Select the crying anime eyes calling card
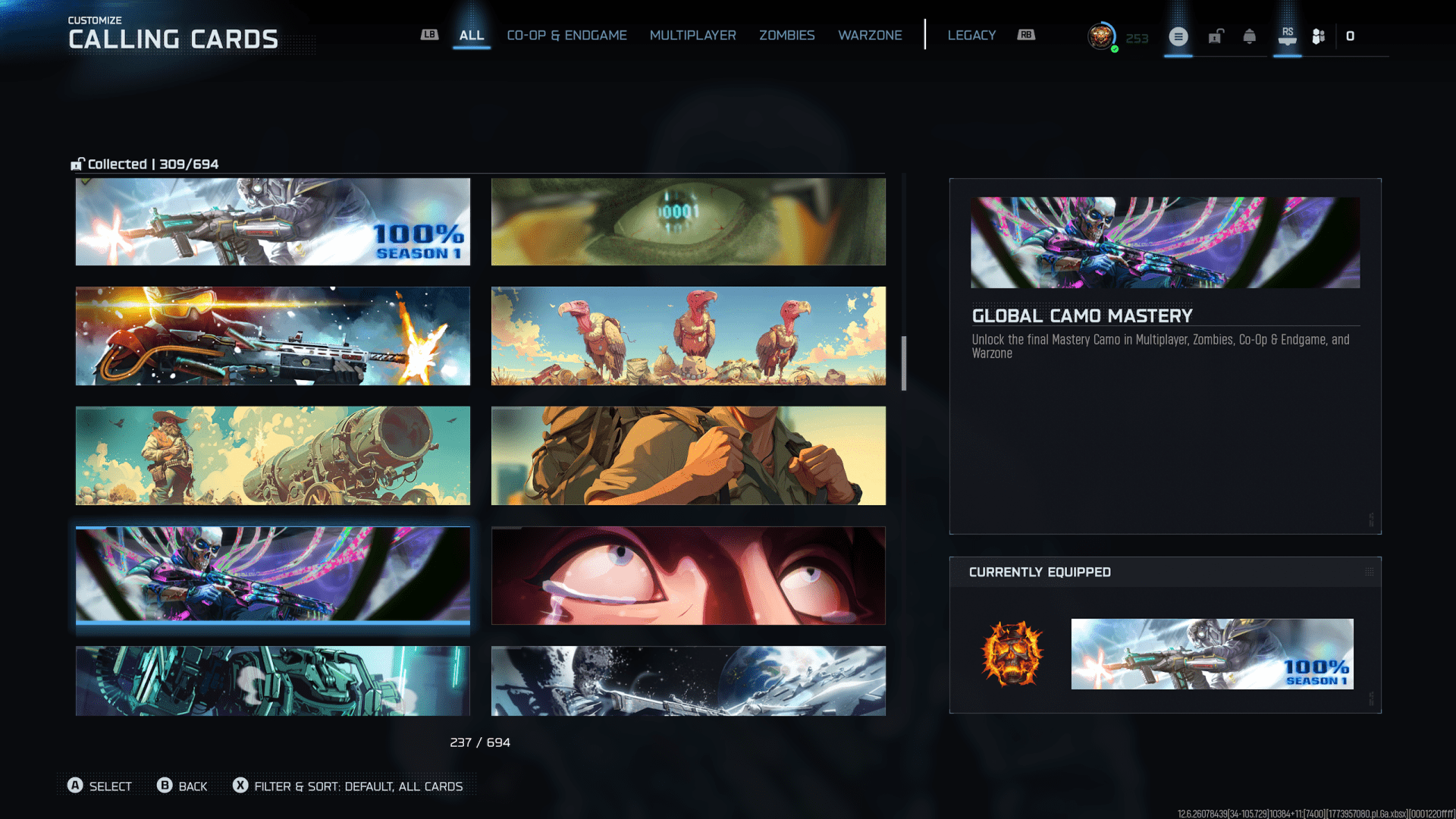 tap(688, 576)
